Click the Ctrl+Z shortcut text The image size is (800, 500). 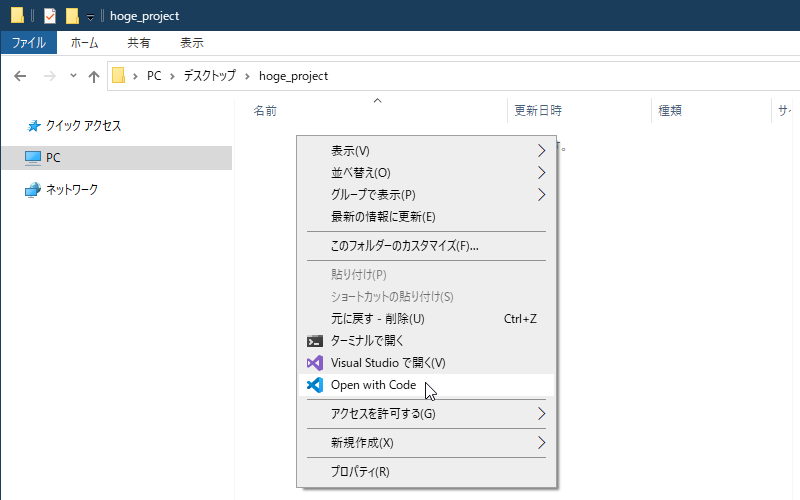(520, 319)
